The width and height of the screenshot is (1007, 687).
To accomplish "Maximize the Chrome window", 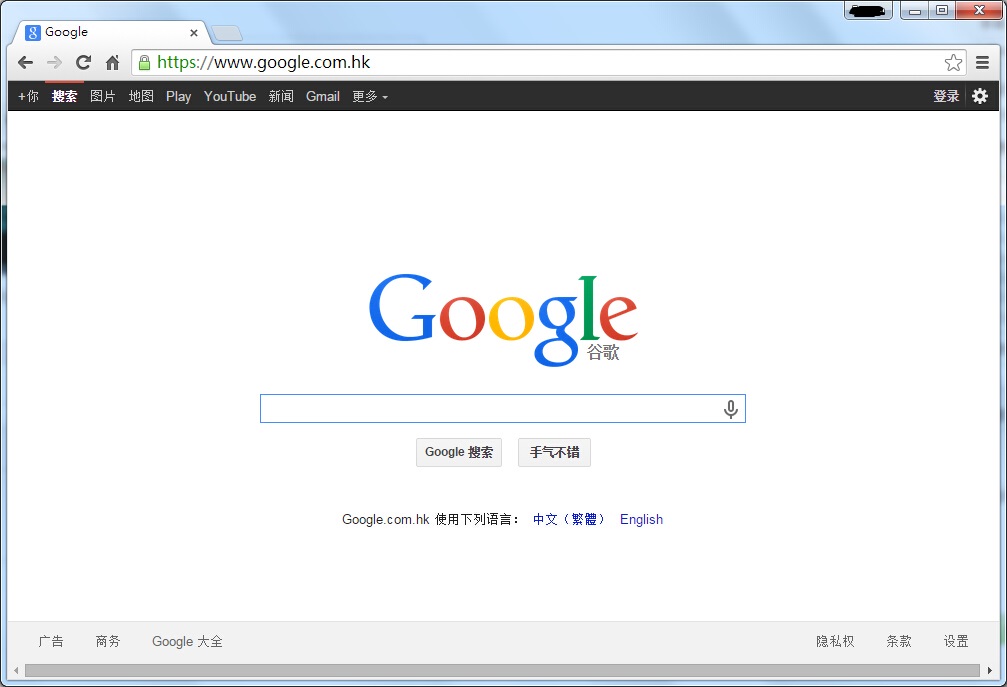I will coord(941,10).
